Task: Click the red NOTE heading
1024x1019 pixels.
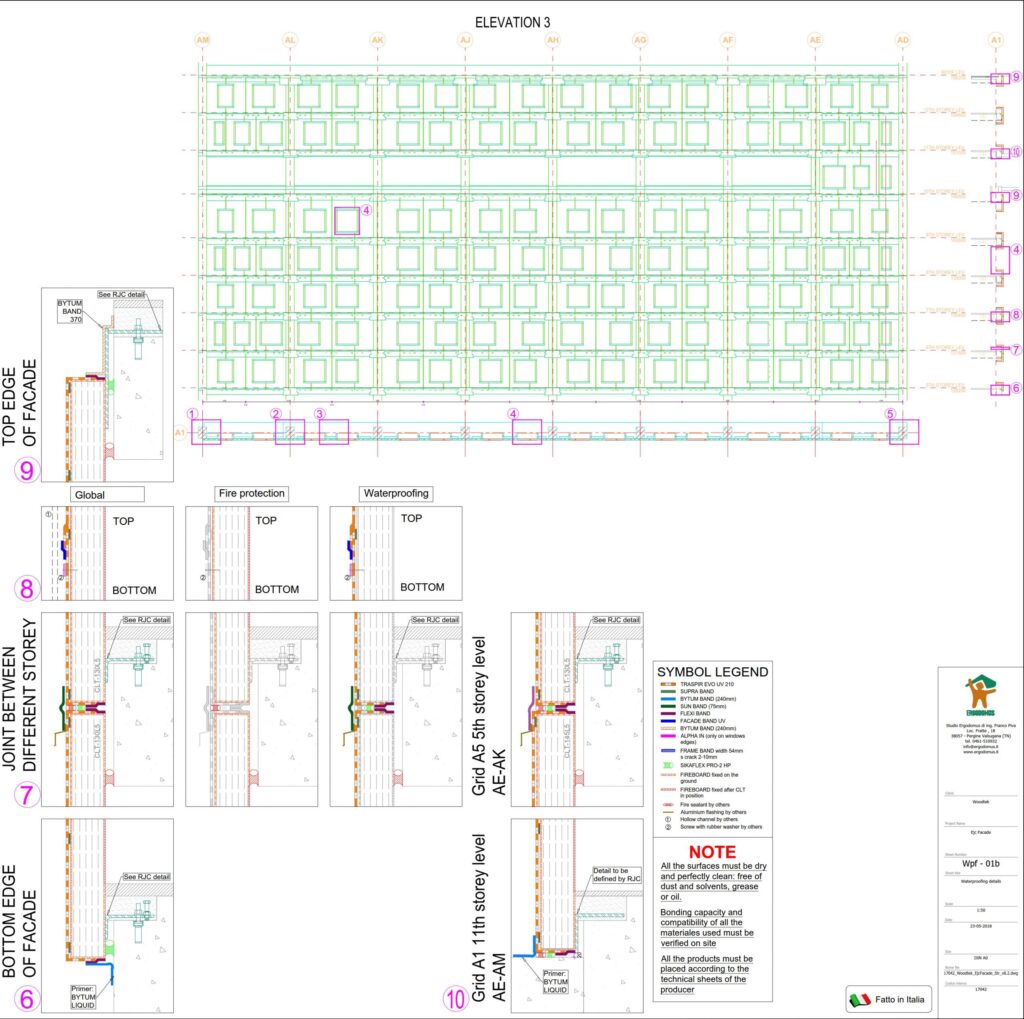Action: [712, 852]
